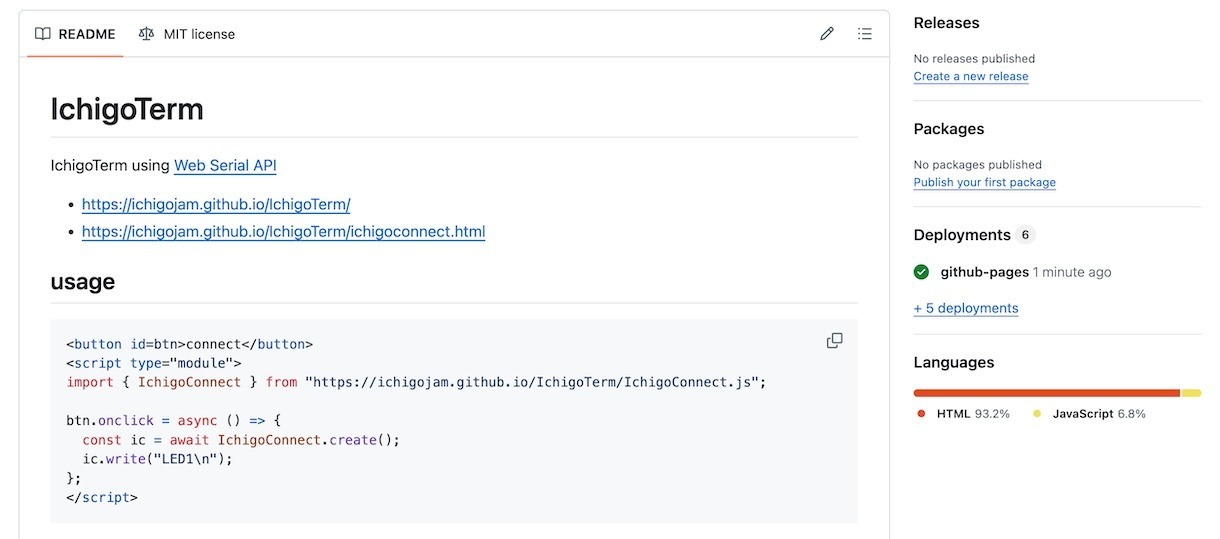
Task: Click the 'No releases published' text
Action: (974, 59)
